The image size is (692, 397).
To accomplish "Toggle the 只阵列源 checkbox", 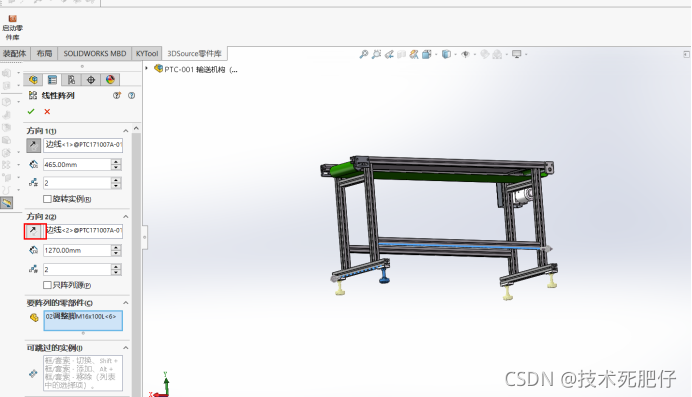I will pyautogui.click(x=47, y=285).
